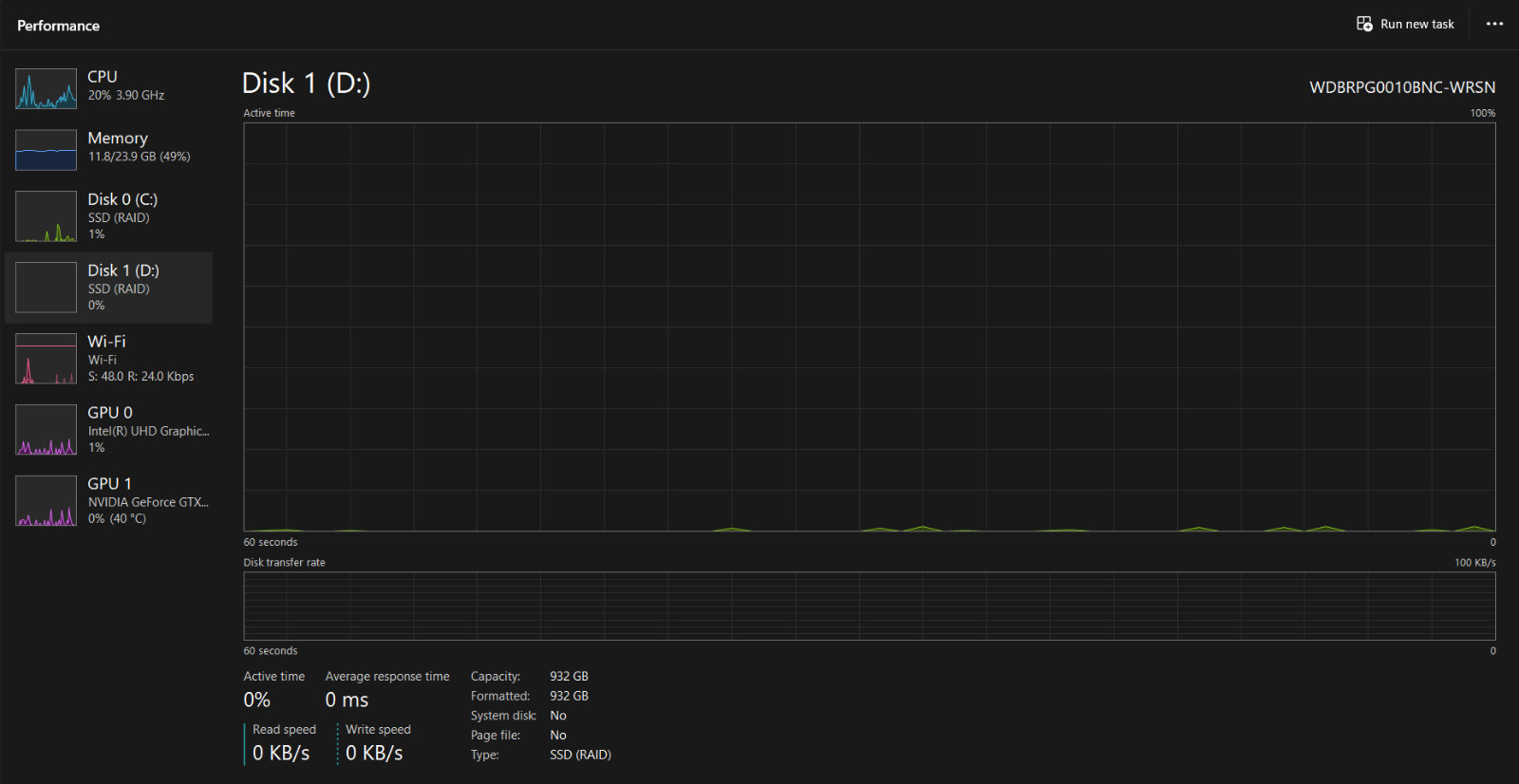Click the Run new task label
The image size is (1519, 784).
(1417, 24)
